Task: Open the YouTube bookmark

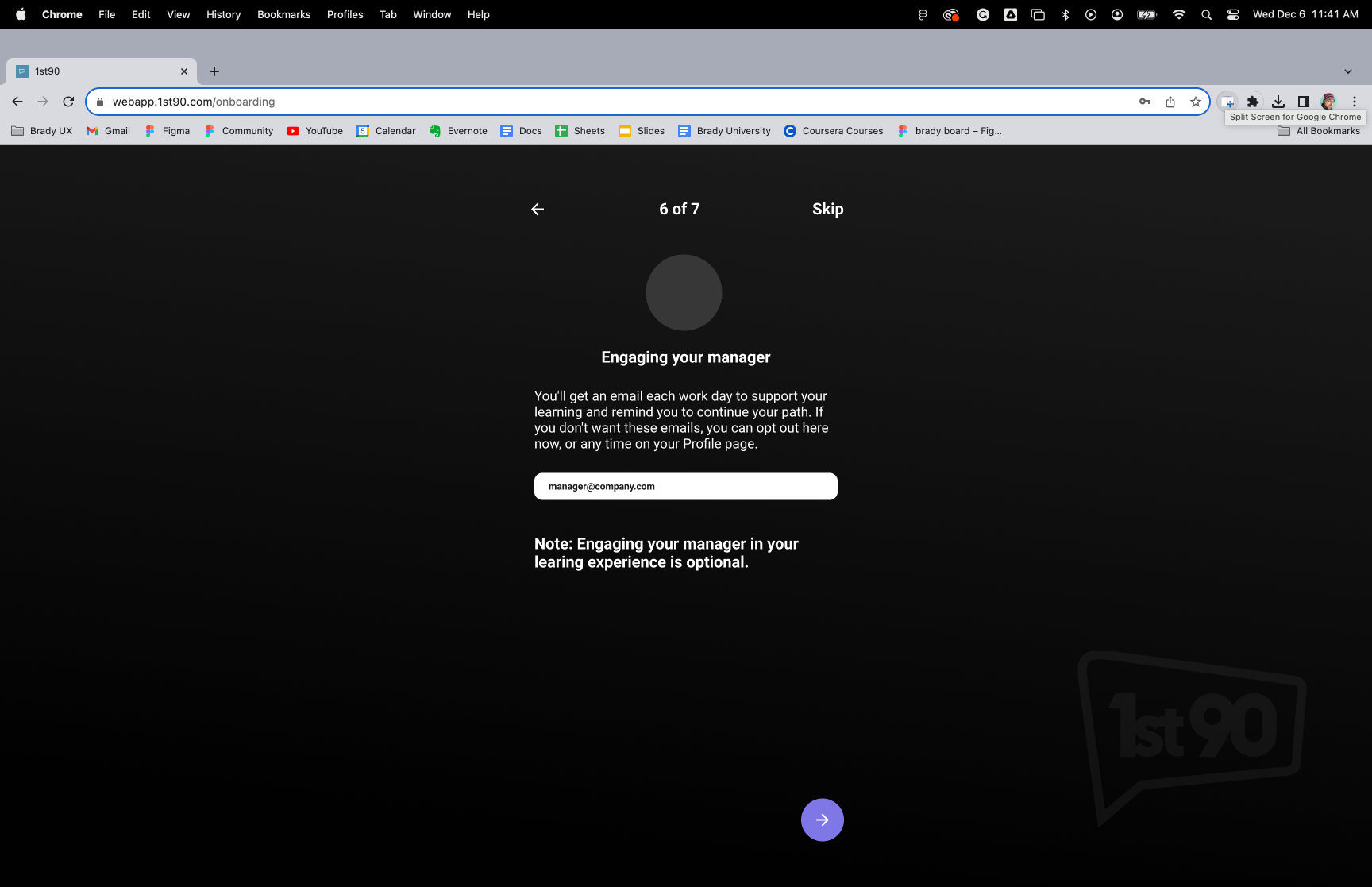Action: [314, 131]
